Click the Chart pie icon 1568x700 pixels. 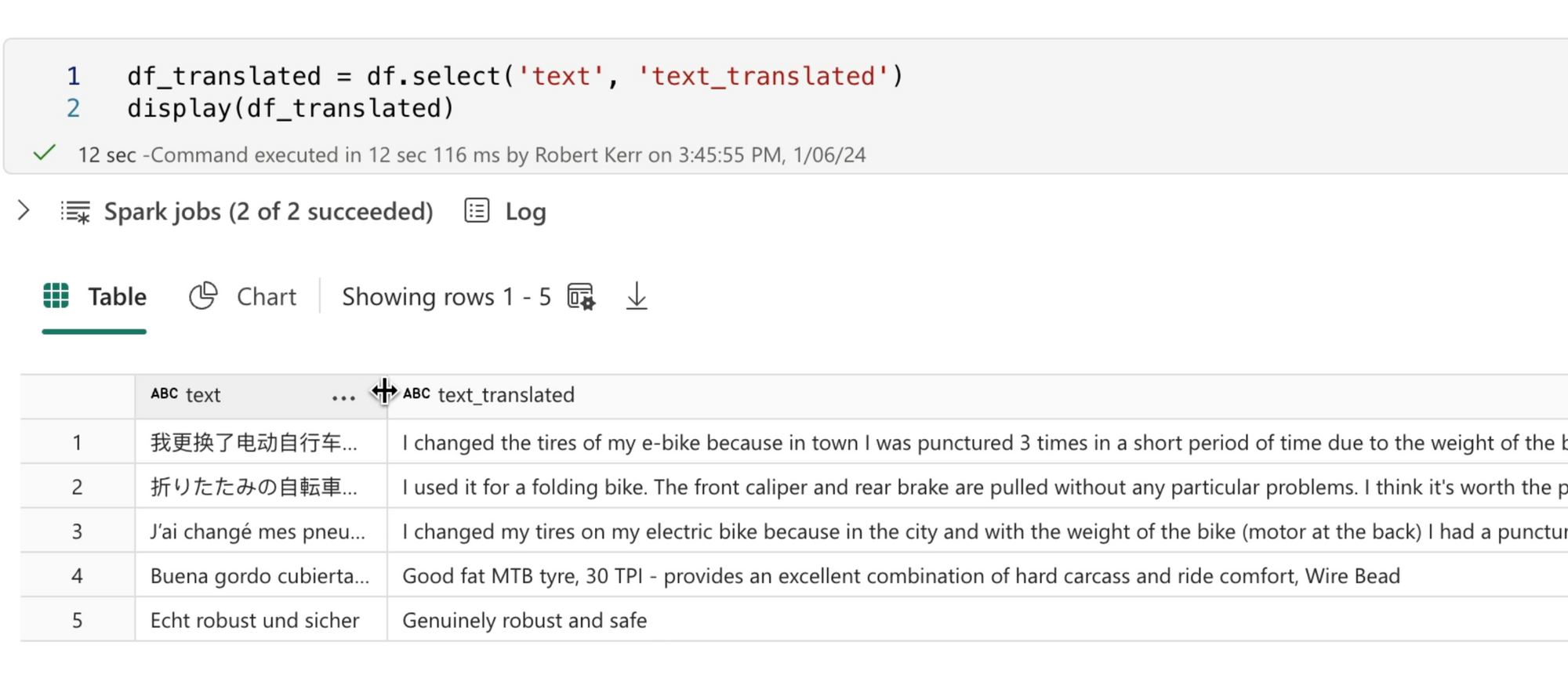[203, 296]
